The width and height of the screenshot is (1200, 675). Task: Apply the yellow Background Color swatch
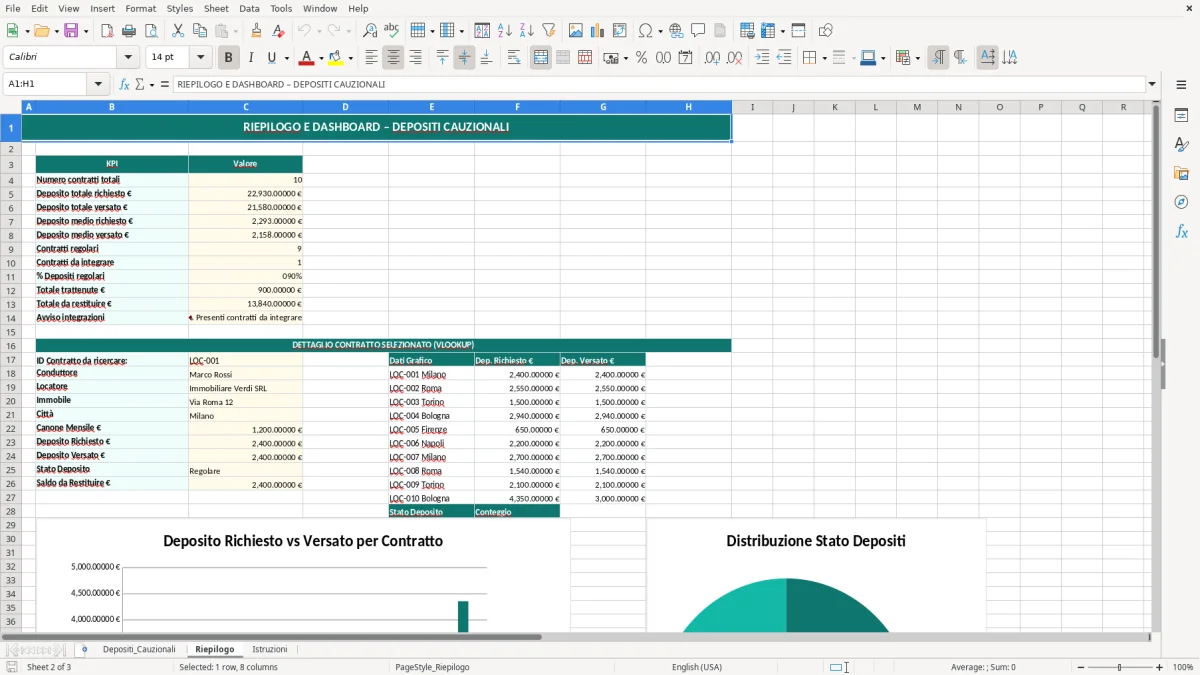tap(336, 58)
